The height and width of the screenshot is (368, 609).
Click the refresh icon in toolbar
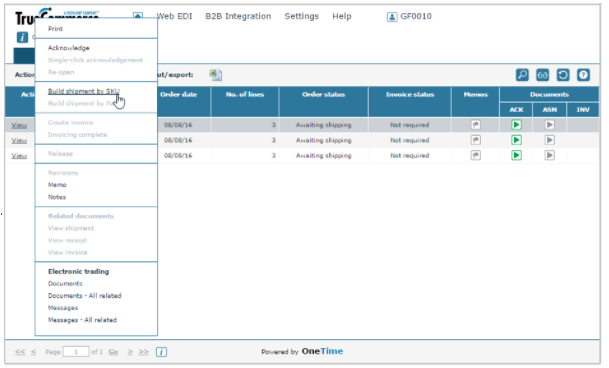(563, 75)
